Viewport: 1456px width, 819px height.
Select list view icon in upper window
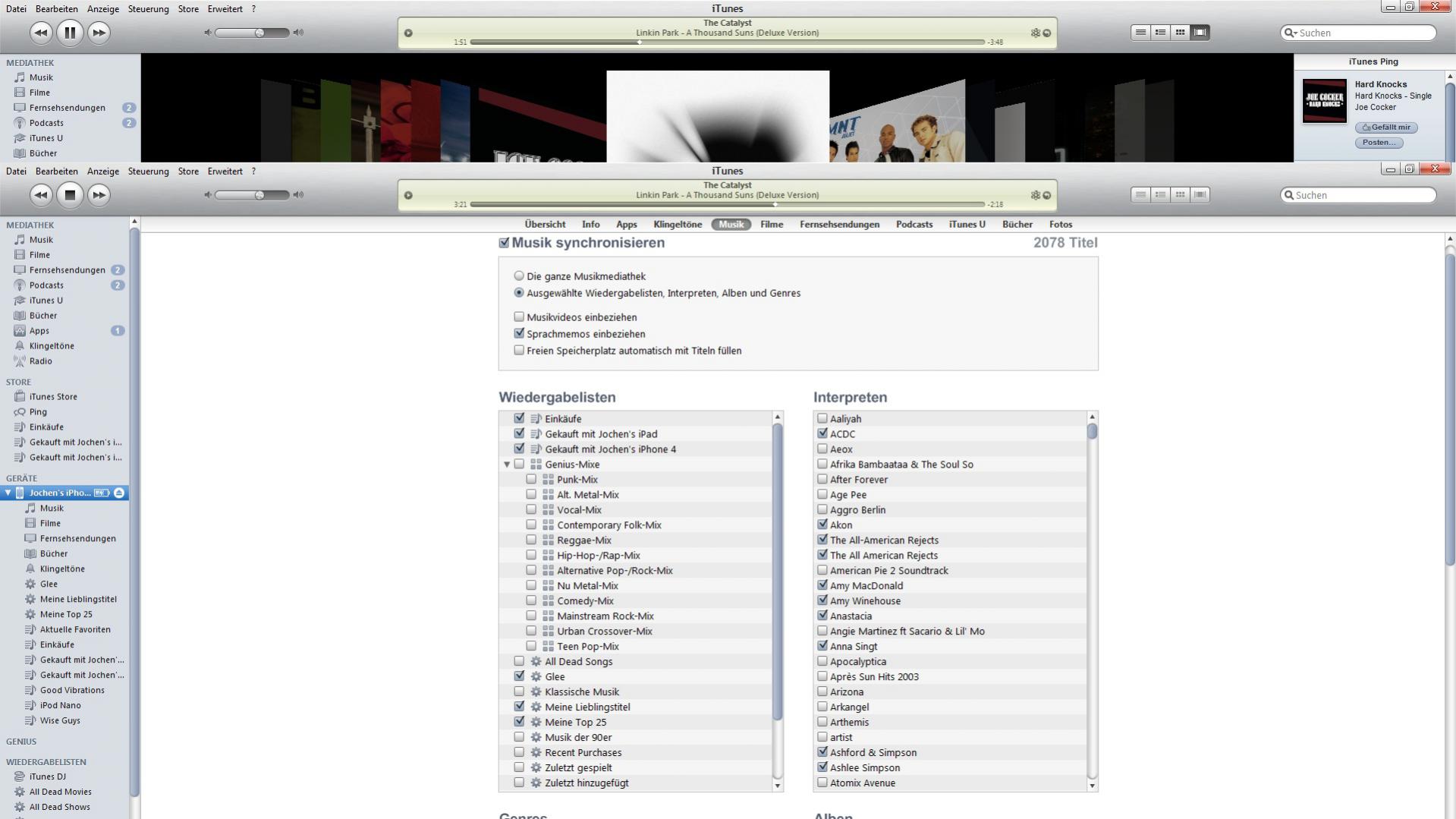pos(1140,33)
